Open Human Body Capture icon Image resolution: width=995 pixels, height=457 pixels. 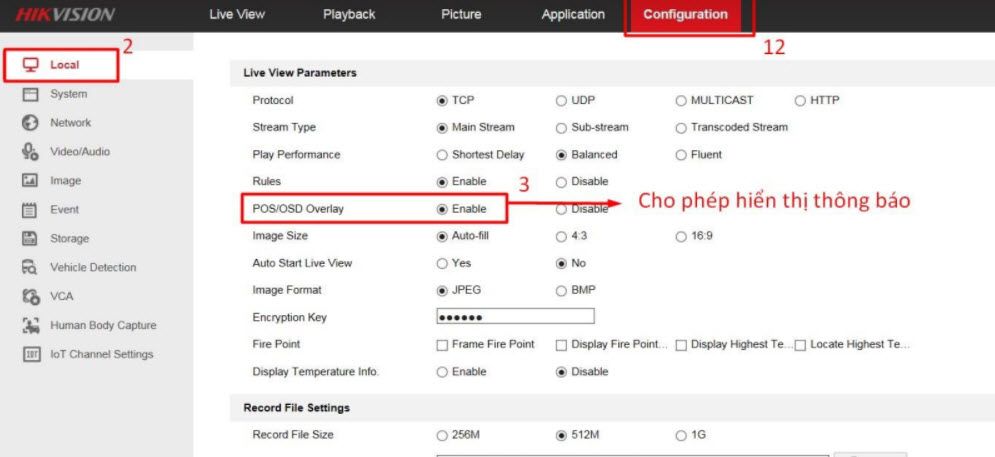(x=30, y=325)
